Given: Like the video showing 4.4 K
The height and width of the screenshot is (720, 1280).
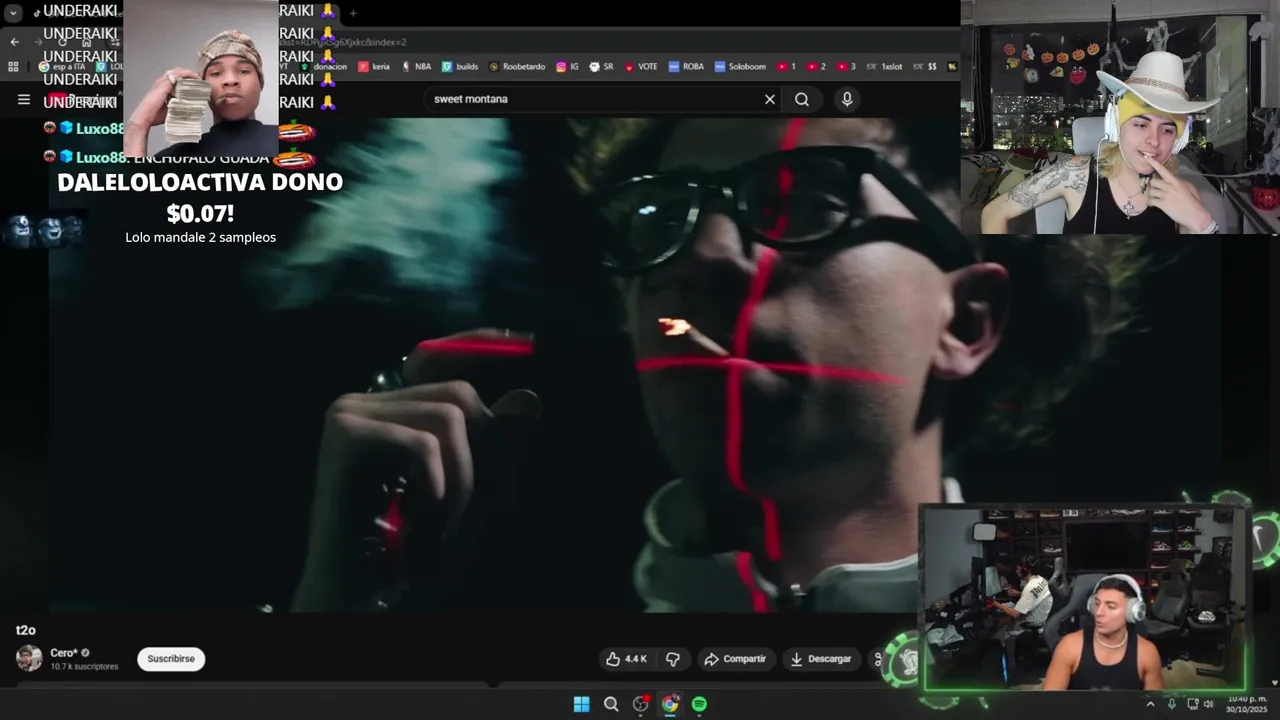Looking at the screenshot, I should point(626,659).
